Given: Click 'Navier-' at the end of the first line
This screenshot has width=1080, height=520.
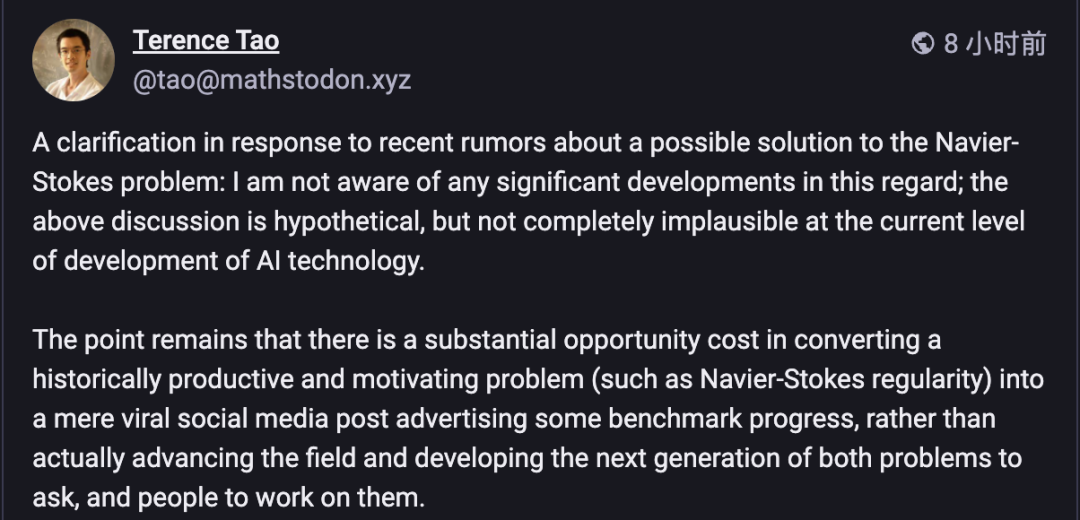Looking at the screenshot, I should tap(977, 143).
